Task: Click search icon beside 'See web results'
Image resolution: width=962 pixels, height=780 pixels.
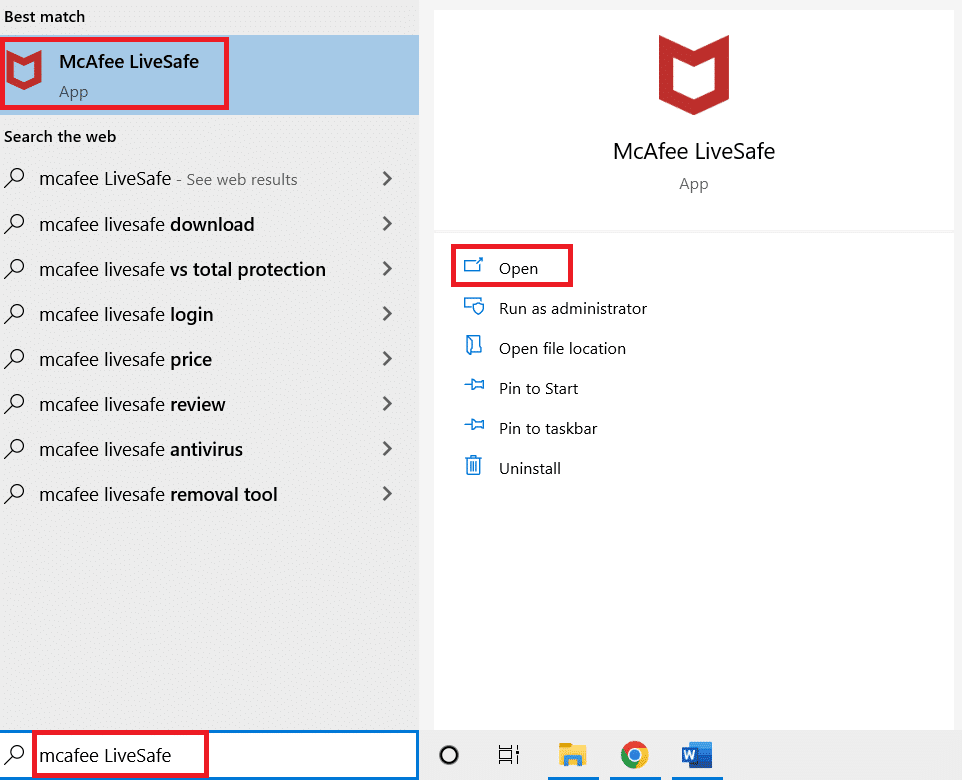Action: 14,179
